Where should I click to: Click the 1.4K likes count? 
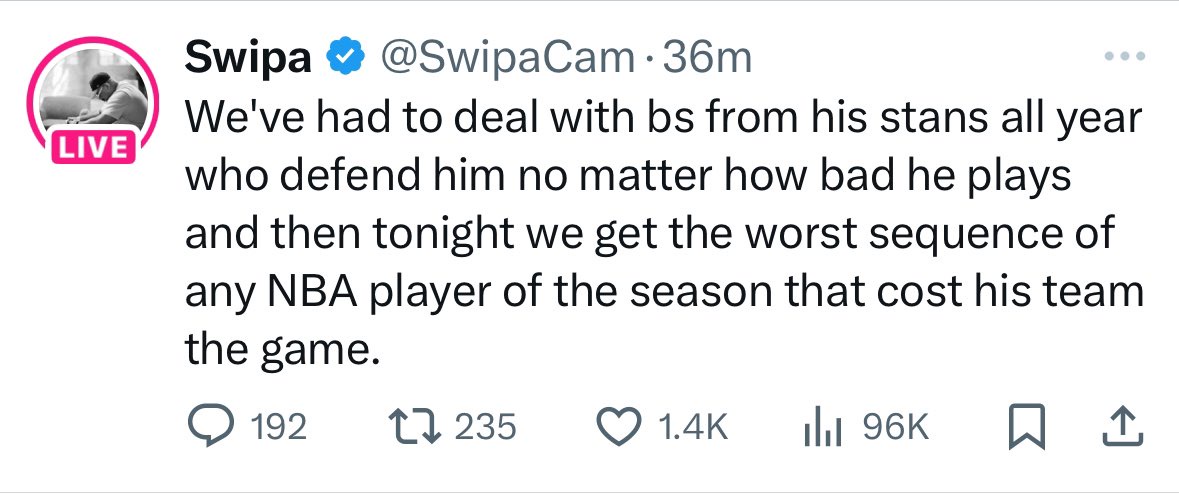[690, 428]
